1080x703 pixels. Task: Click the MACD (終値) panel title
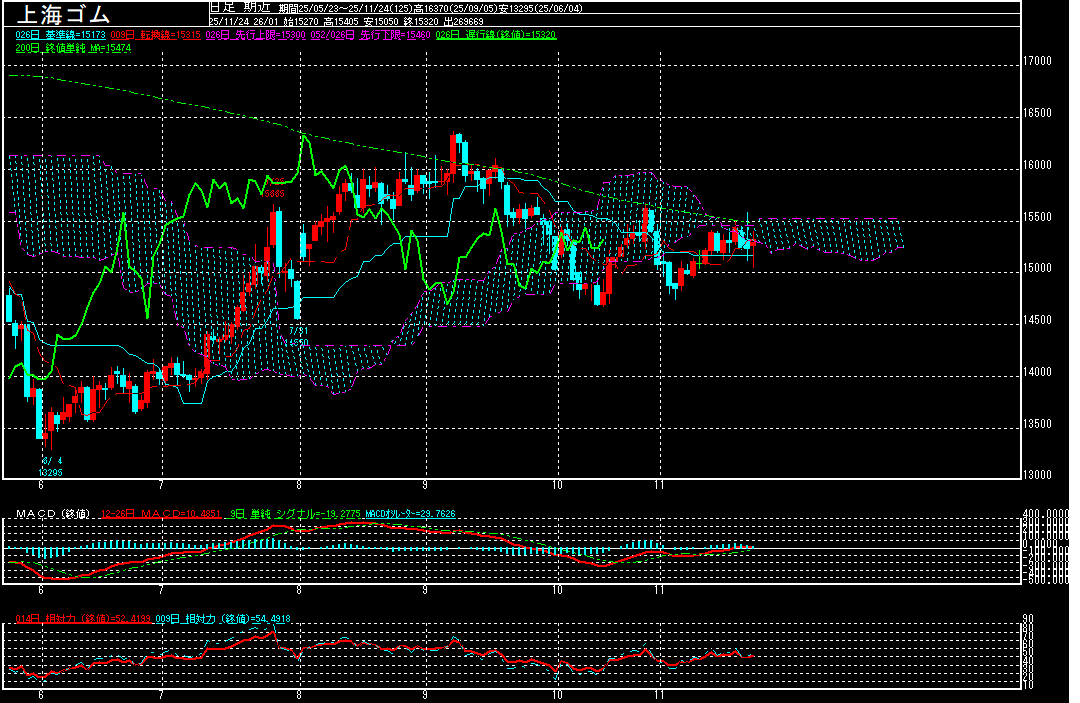(x=52, y=514)
